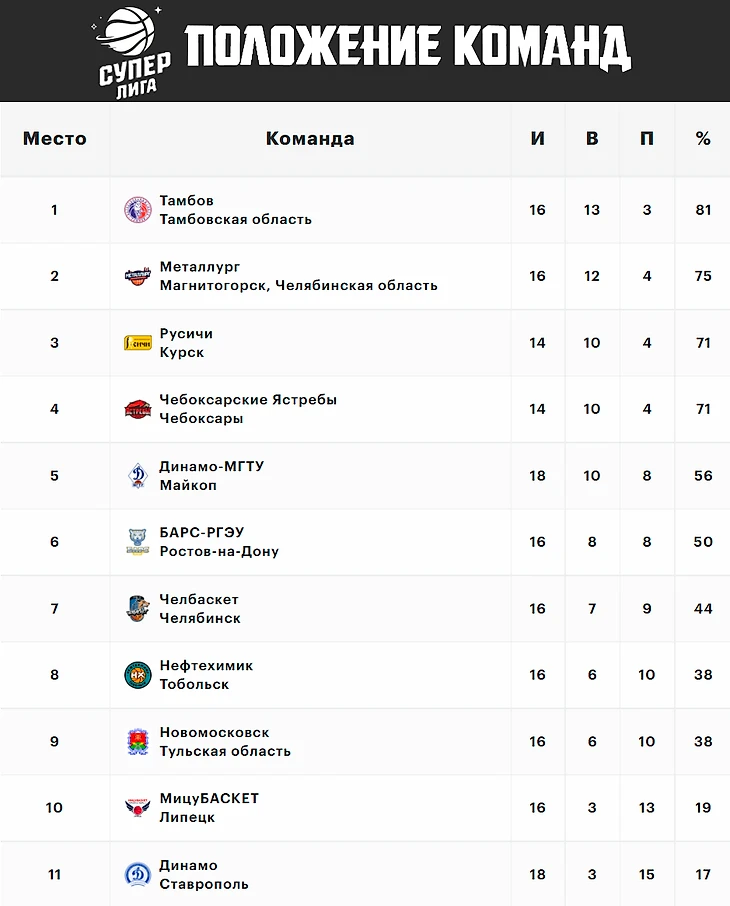Click the Metallurg Magnitogorsk team logo
Viewport: 730px width, 906px height.
pos(137,276)
